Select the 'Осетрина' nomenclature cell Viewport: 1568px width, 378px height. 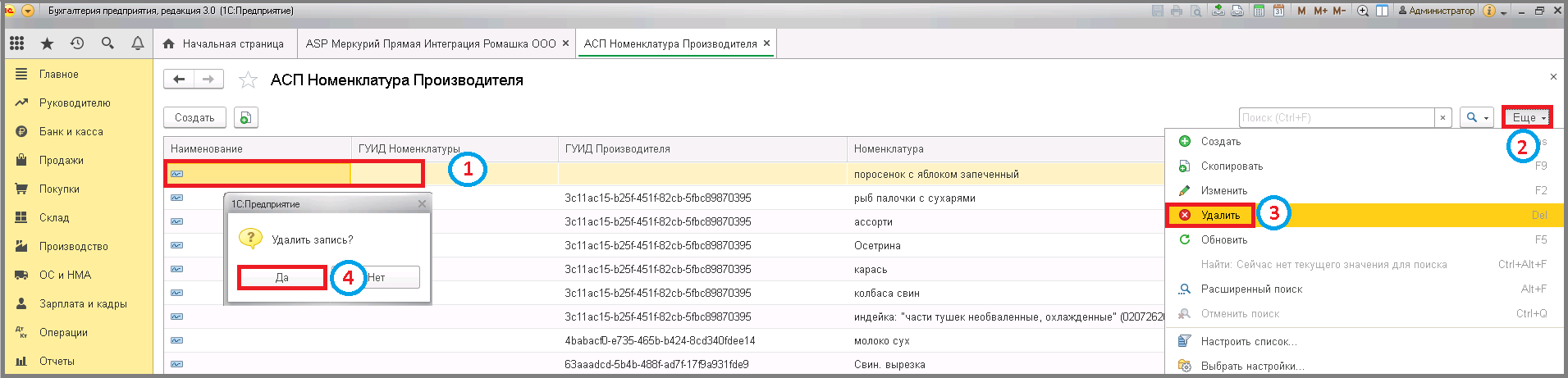(x=1006, y=245)
